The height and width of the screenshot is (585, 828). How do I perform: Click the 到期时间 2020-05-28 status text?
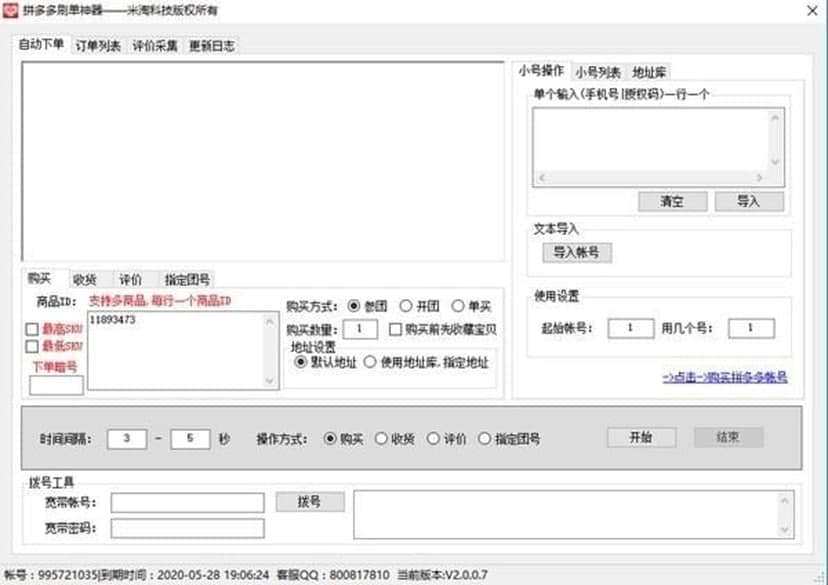[185, 575]
